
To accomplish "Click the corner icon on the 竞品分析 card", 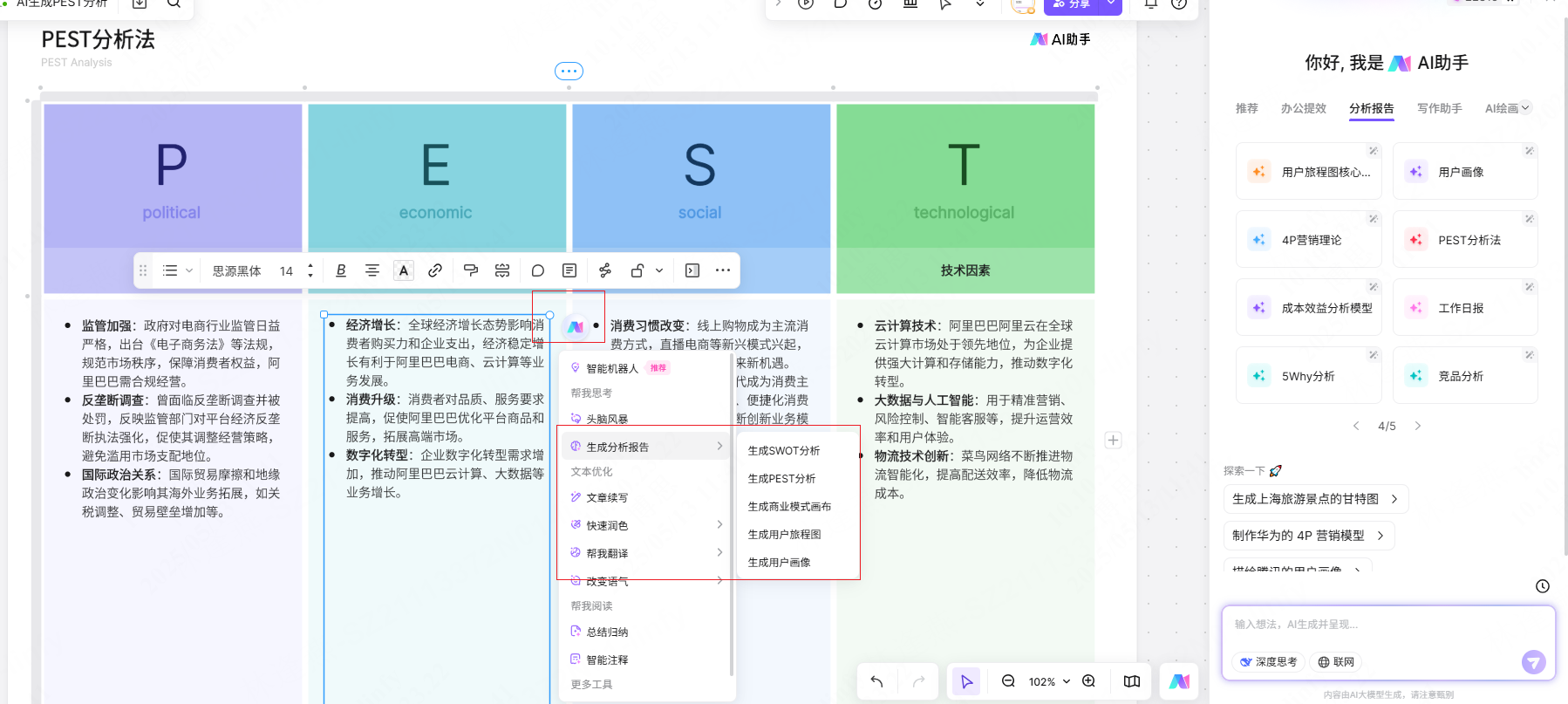I will 1529,355.
